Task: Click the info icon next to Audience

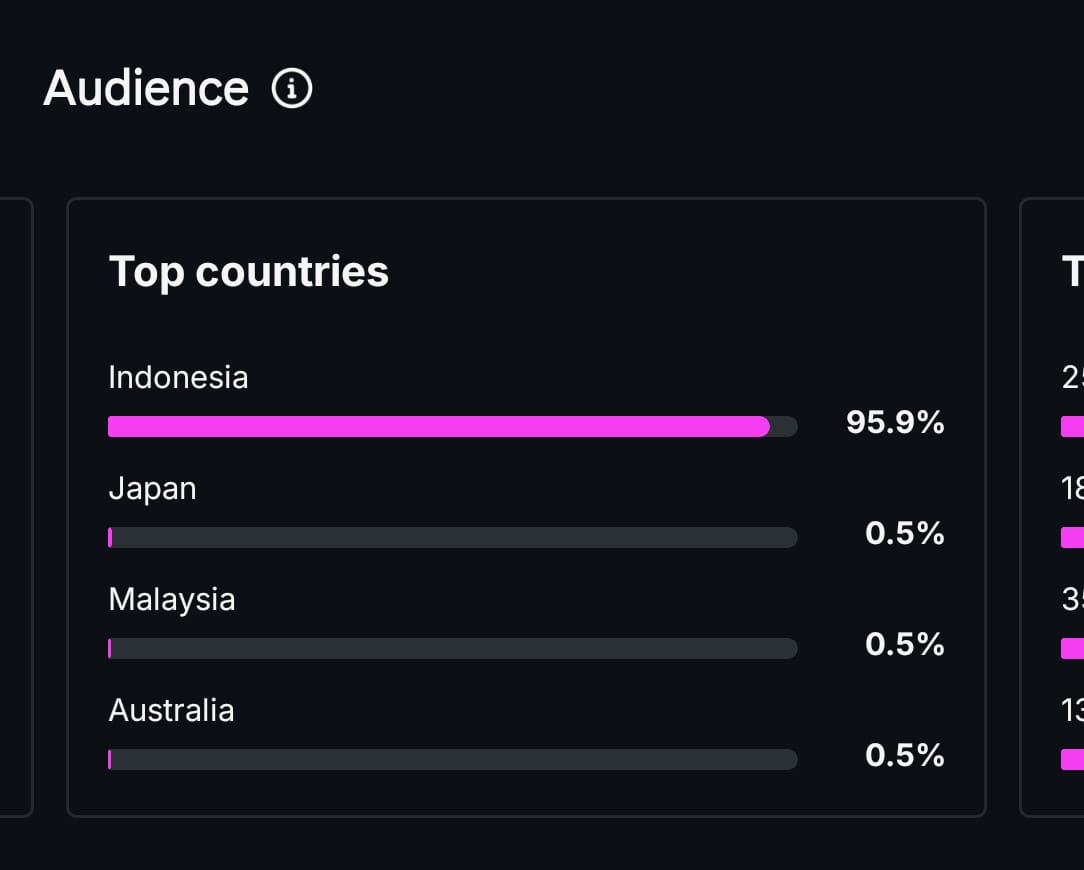Action: click(292, 89)
